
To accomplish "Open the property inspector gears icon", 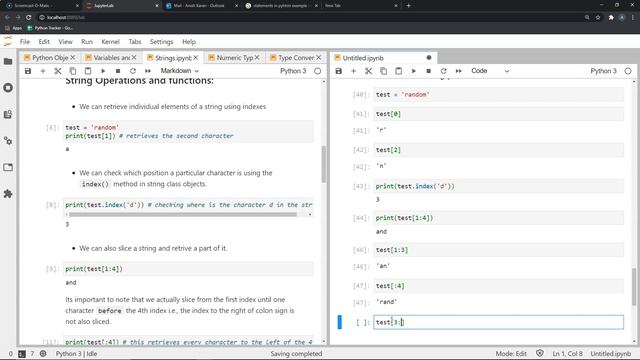I will tap(8, 141).
